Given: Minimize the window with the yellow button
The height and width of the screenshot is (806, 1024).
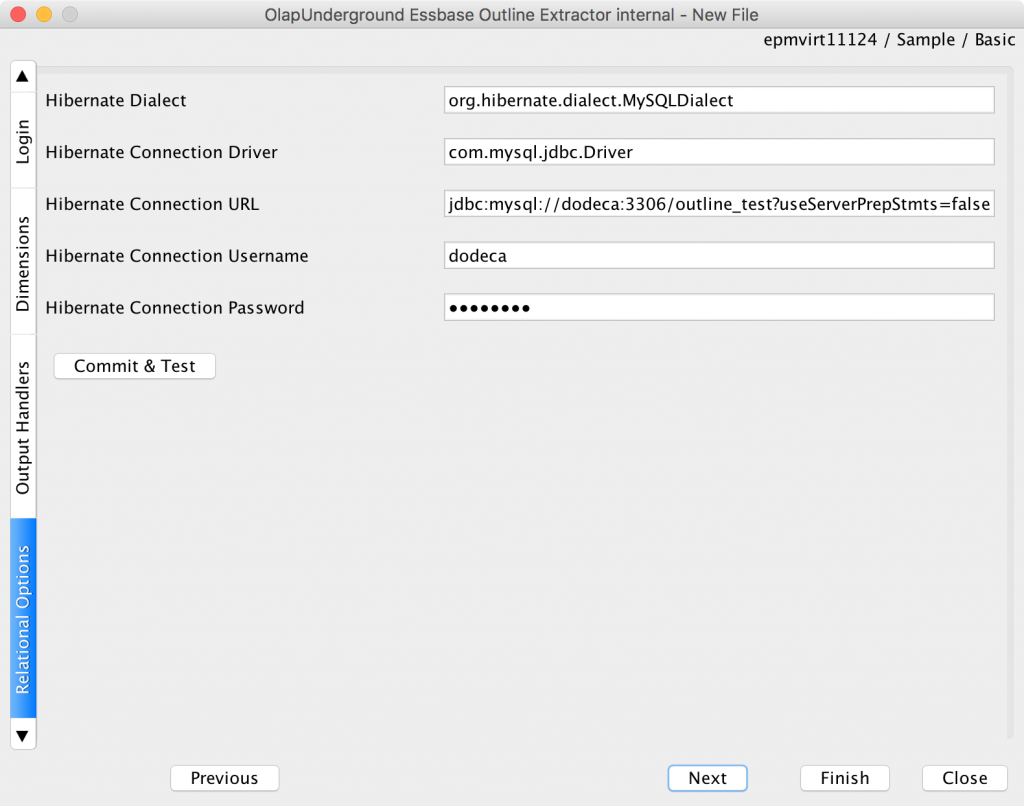Looking at the screenshot, I should tap(44, 14).
